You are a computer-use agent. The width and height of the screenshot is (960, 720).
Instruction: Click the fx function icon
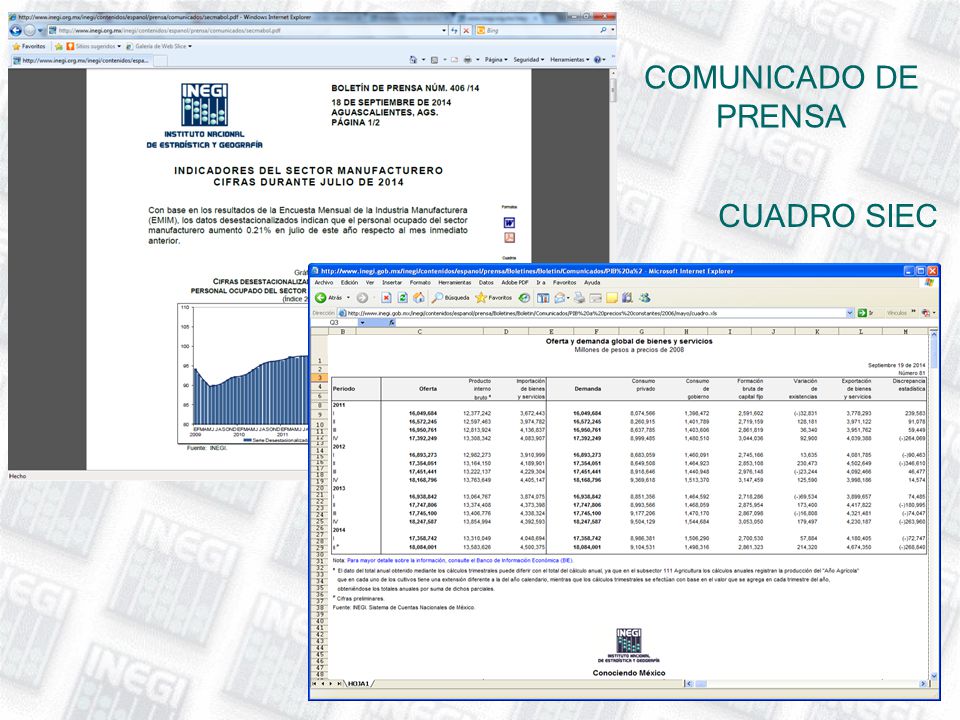tap(391, 323)
